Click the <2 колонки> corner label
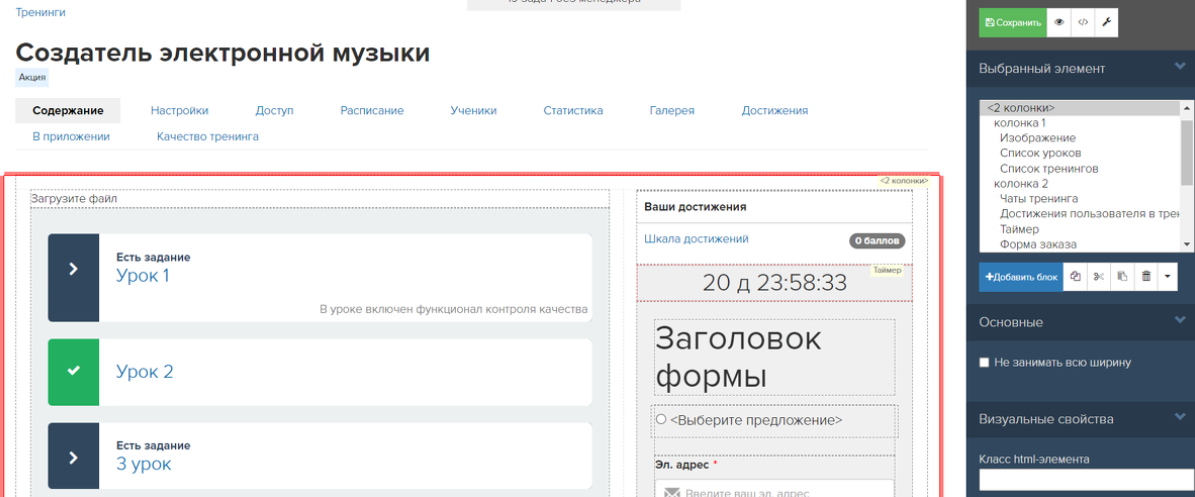 (903, 181)
